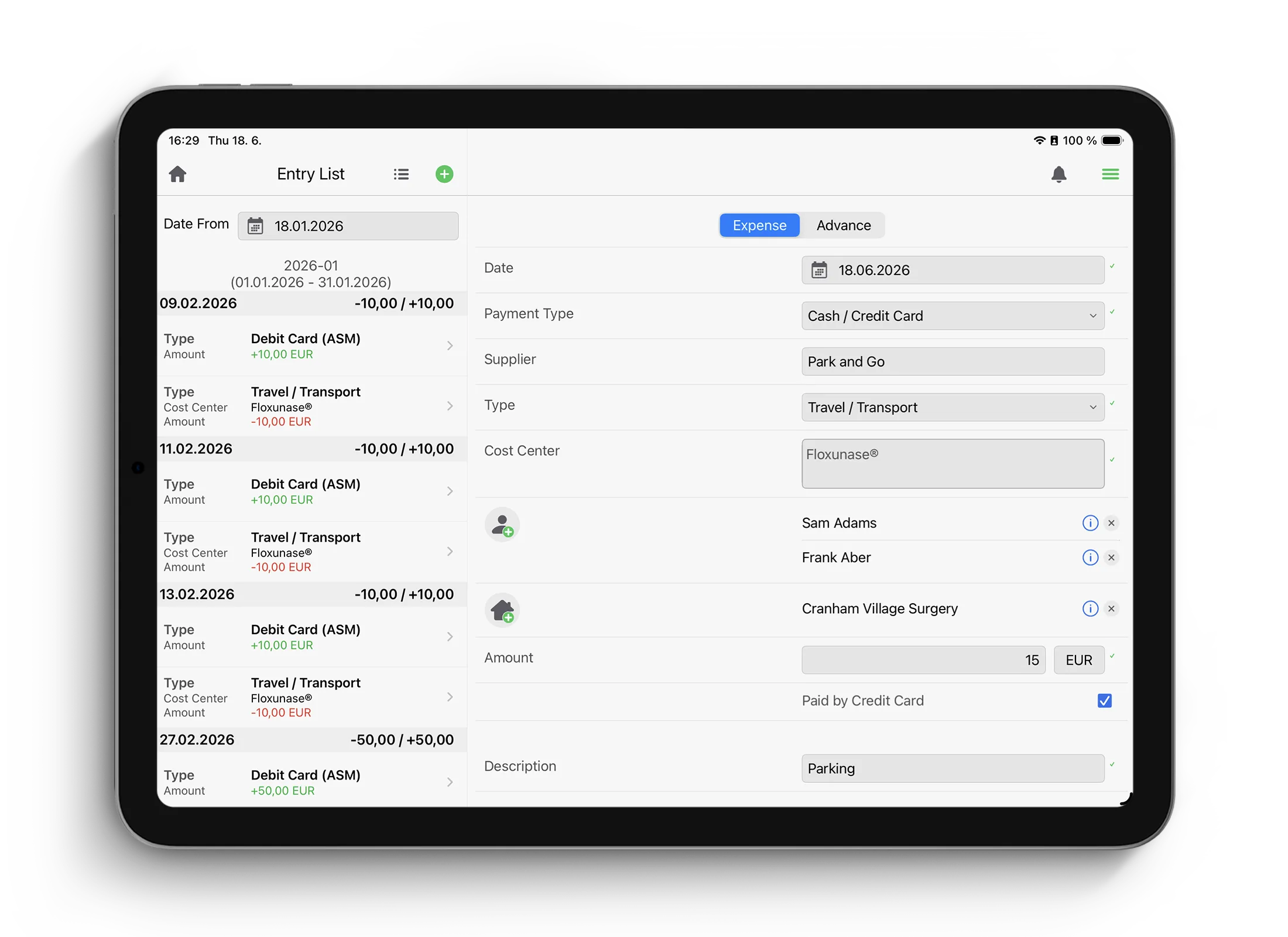Open the Type dropdown Travel / Transport
This screenshot has width=1288, height=937.
[953, 407]
